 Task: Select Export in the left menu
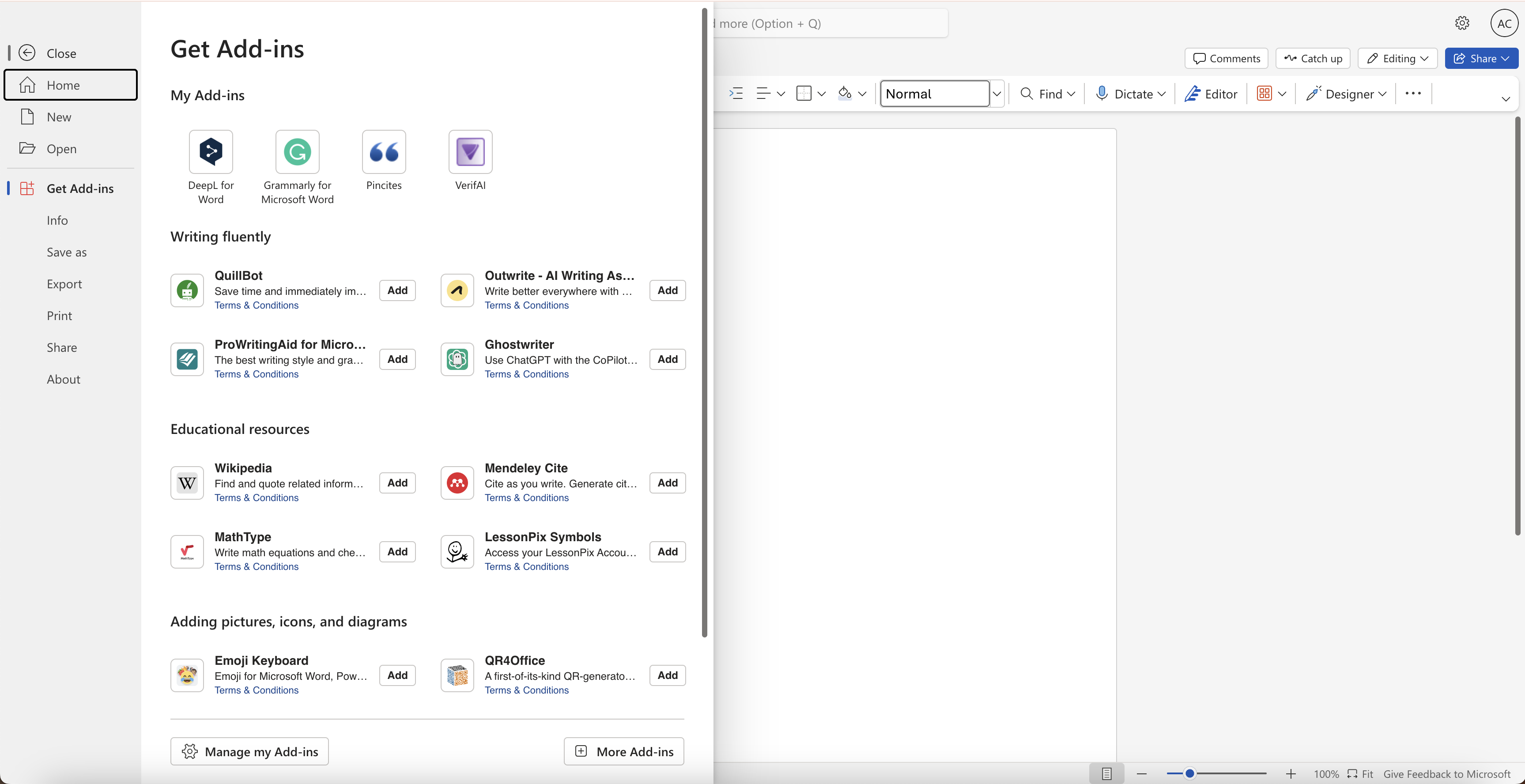tap(64, 284)
